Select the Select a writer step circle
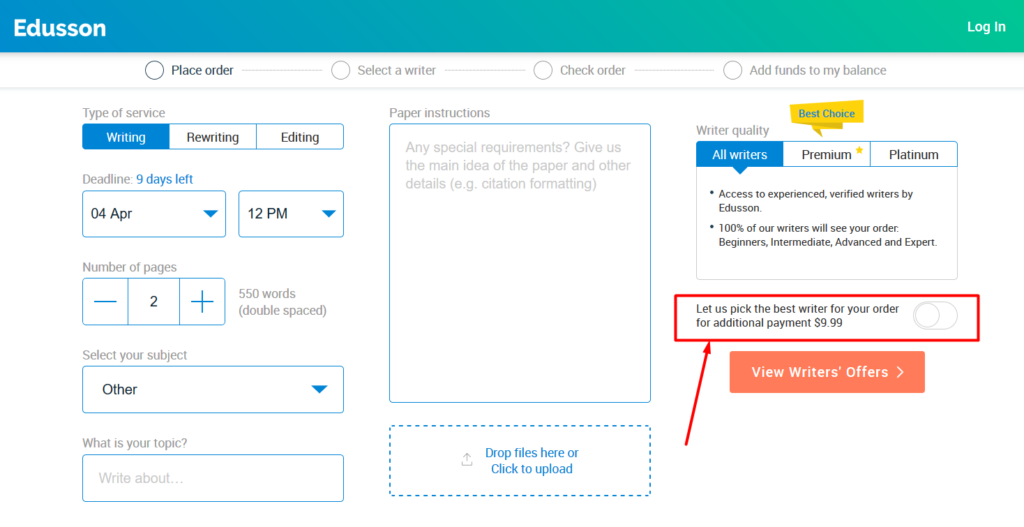1024x527 pixels. (340, 70)
